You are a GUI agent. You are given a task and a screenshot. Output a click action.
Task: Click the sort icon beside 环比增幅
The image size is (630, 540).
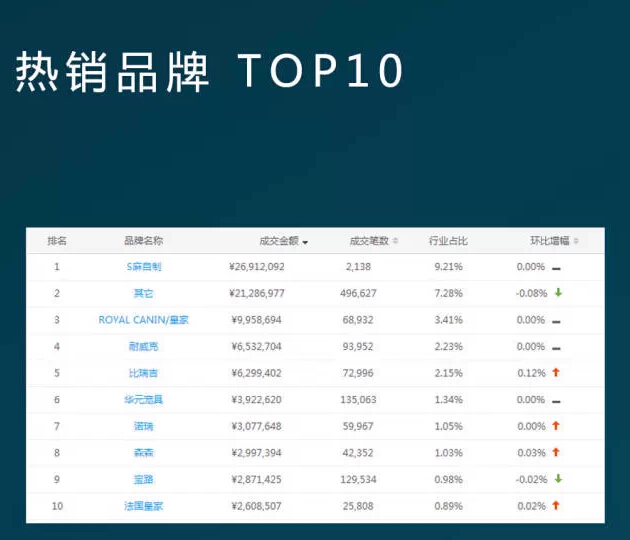576,241
